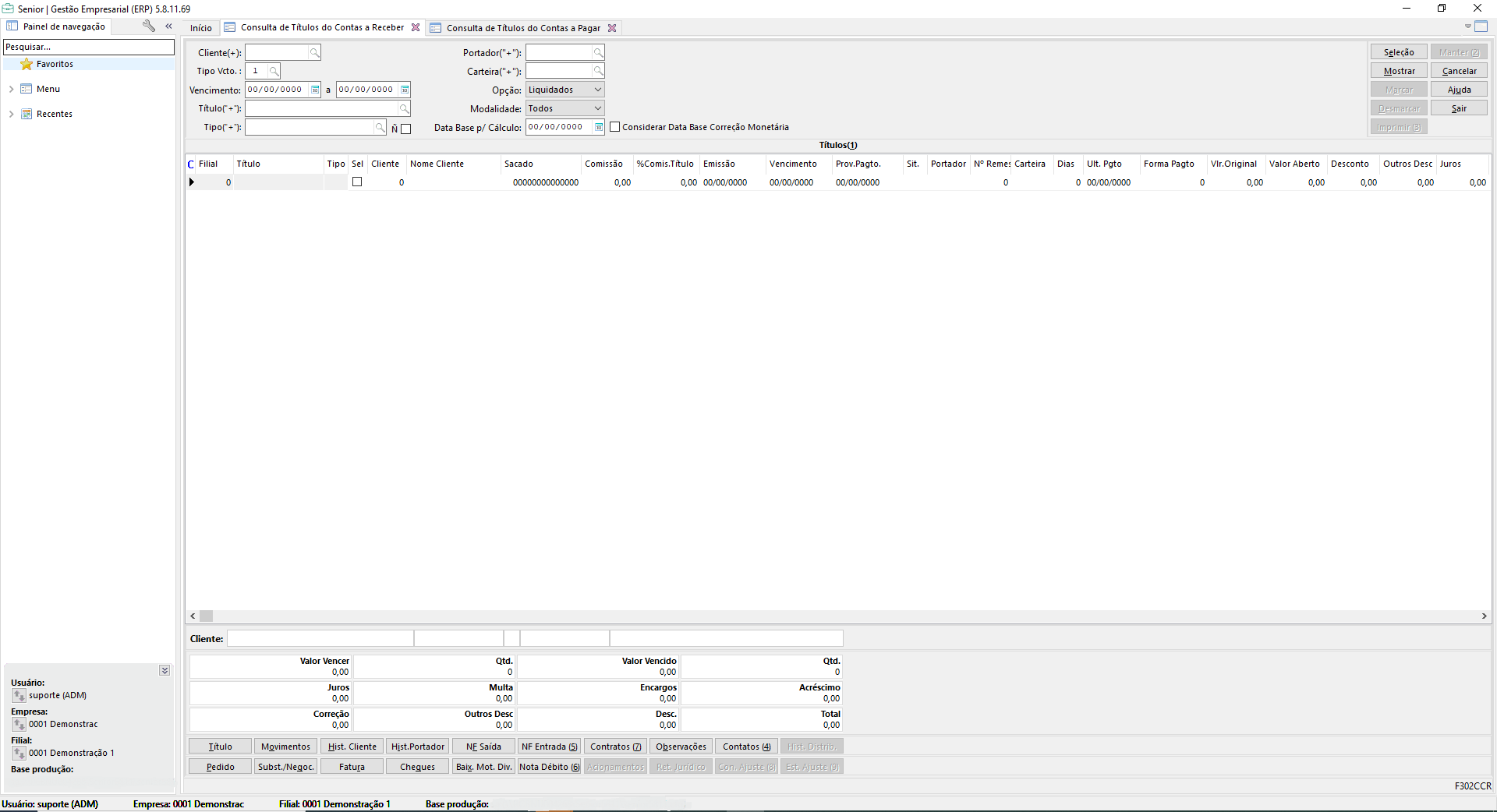The image size is (1497, 812).
Task: Click the Cliente(+) input field
Action: pyautogui.click(x=277, y=52)
